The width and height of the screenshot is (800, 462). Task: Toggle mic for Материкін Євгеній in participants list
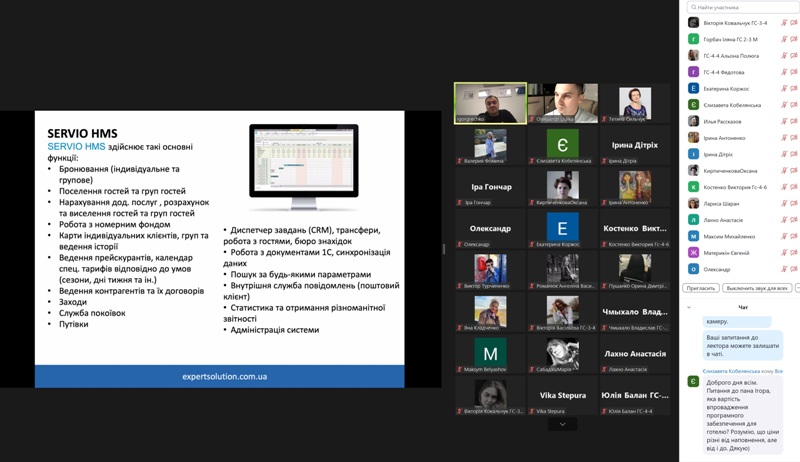pos(784,252)
